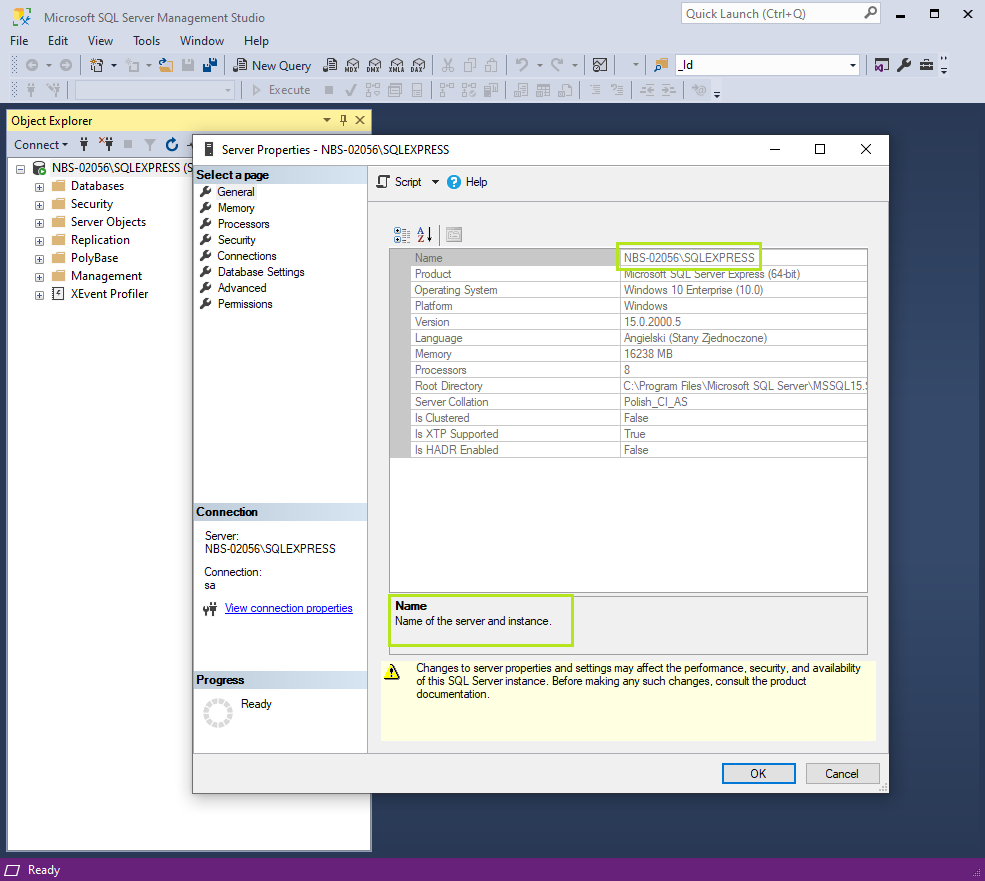985x881 pixels.
Task: Click the Activity Monitor wrench icon
Action: coord(903,64)
